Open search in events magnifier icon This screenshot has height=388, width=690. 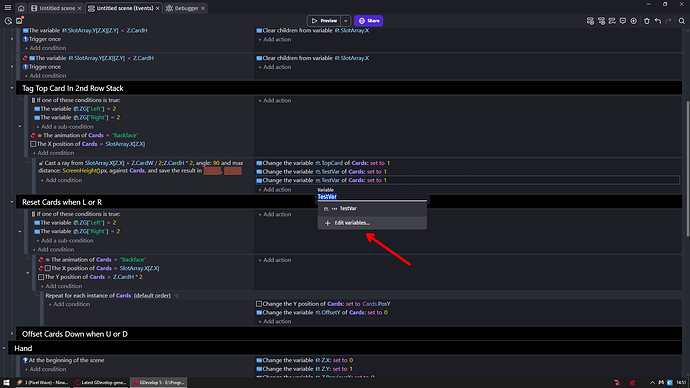tap(681, 21)
